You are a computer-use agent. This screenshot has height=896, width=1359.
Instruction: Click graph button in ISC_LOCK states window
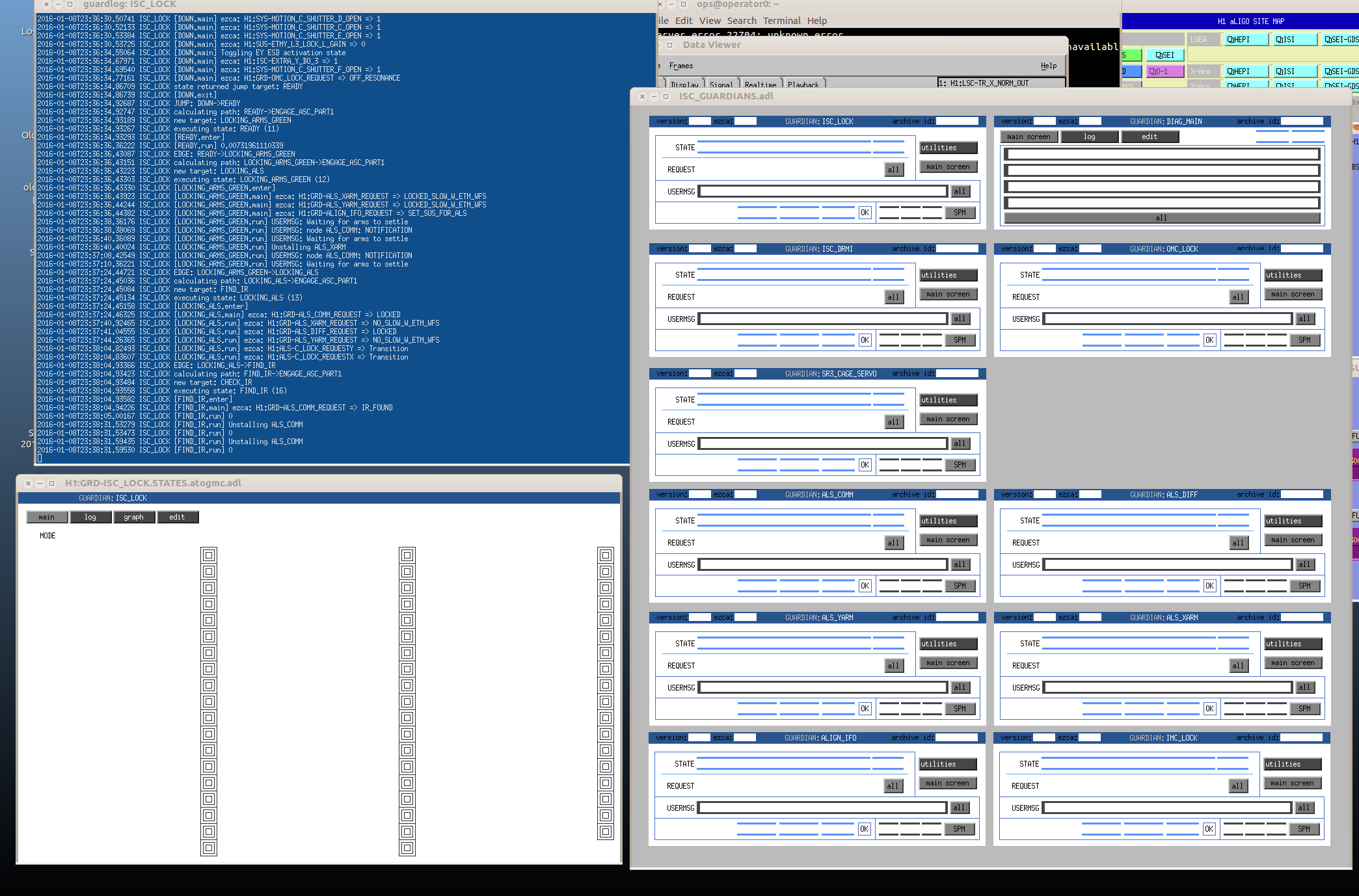pyautogui.click(x=134, y=517)
